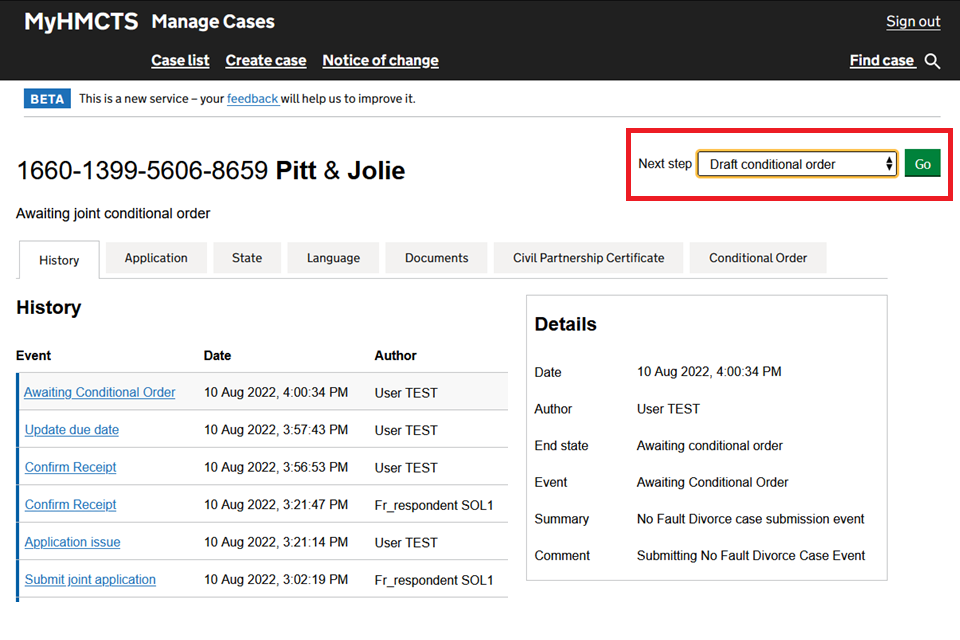Open the Language tab
960x640 pixels.
(333, 258)
